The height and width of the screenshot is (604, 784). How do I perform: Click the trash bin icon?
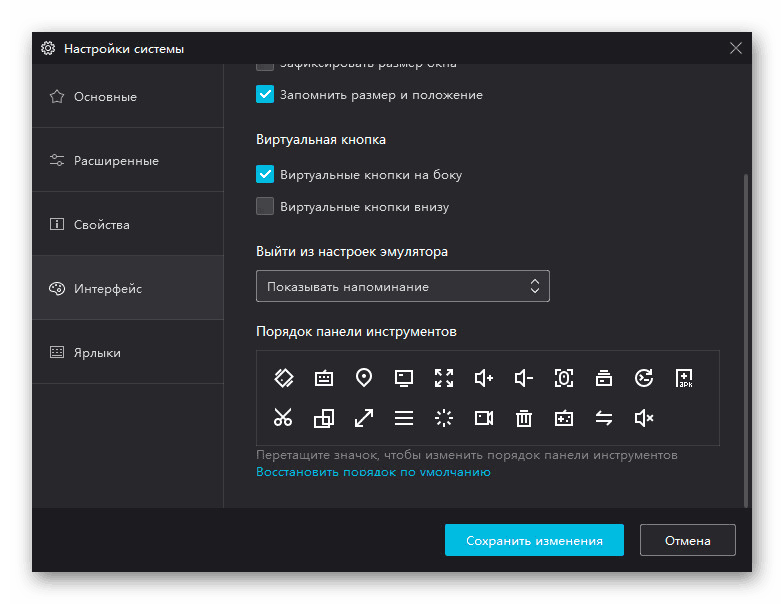524,418
